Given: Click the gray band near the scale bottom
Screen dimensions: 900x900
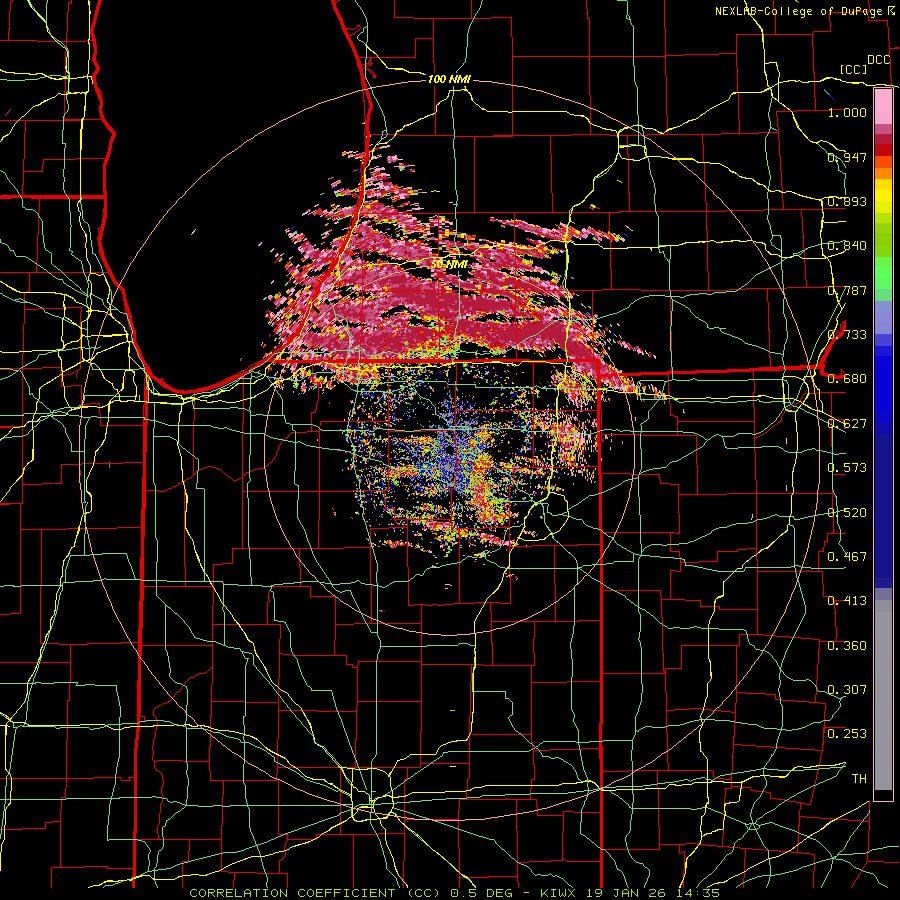Looking at the screenshot, I should coord(883,695).
